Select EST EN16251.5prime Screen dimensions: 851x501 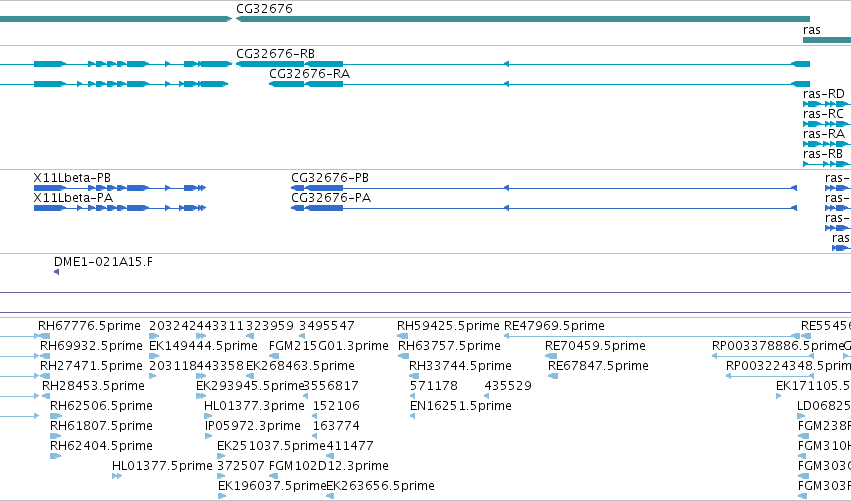pyautogui.click(x=461, y=407)
